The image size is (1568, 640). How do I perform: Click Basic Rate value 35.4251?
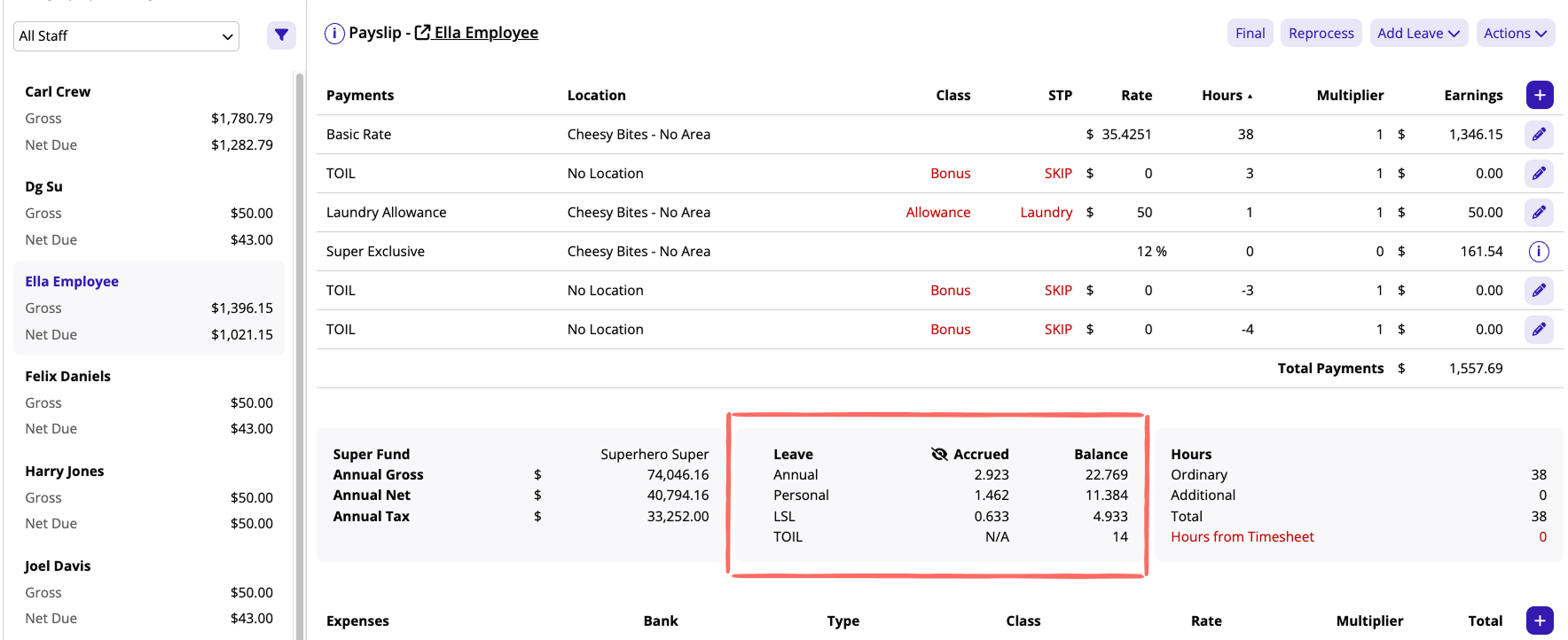tap(1126, 134)
